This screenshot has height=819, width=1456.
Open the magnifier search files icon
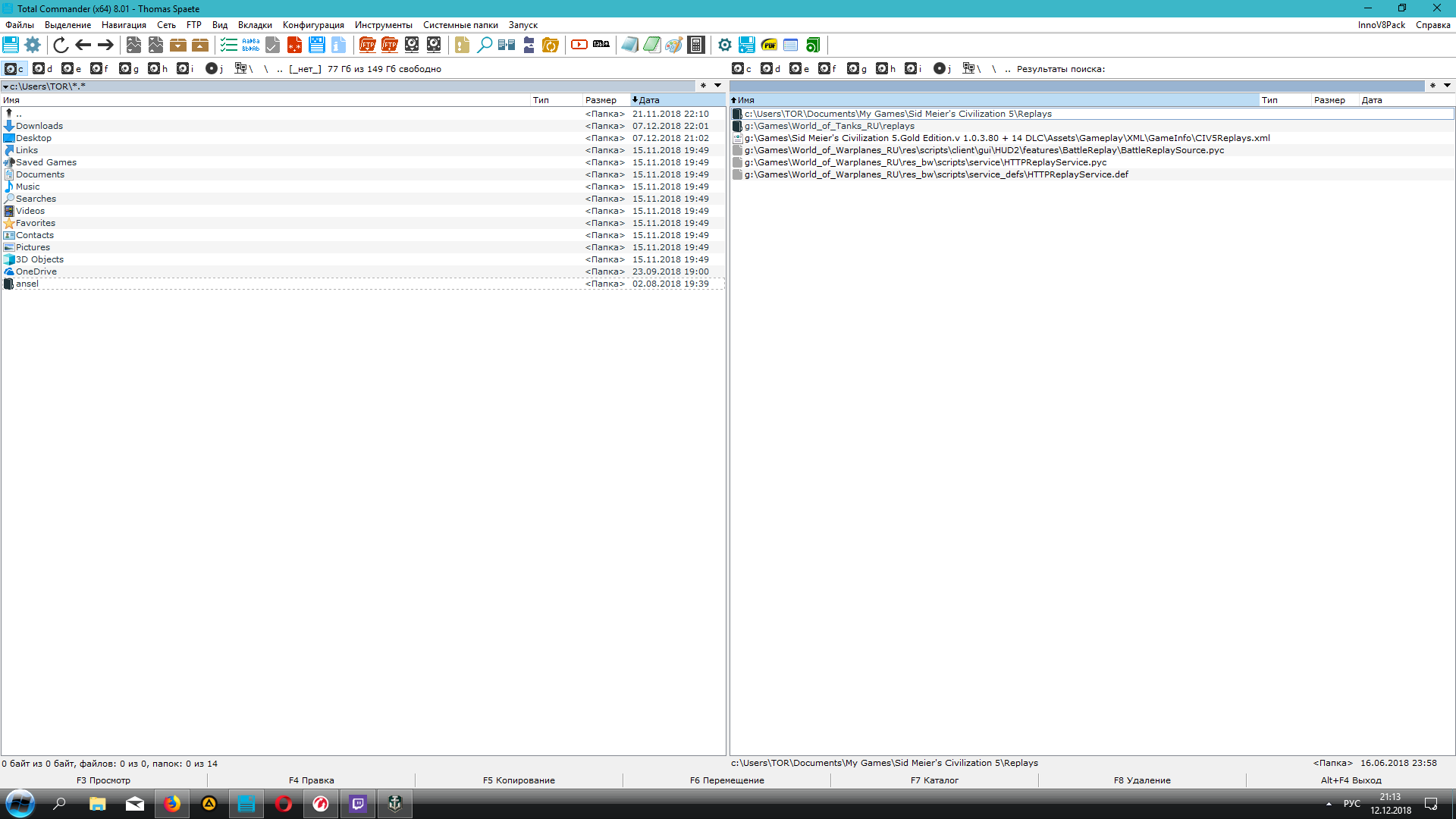pyautogui.click(x=485, y=45)
